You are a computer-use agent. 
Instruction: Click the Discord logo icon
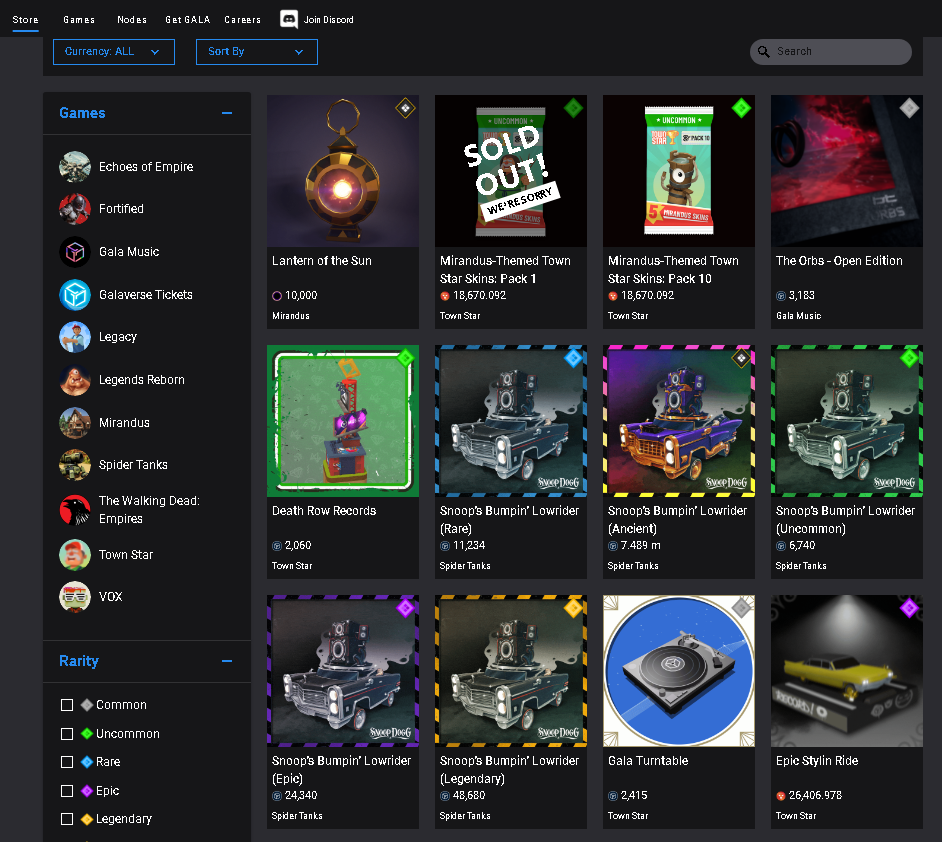289,19
